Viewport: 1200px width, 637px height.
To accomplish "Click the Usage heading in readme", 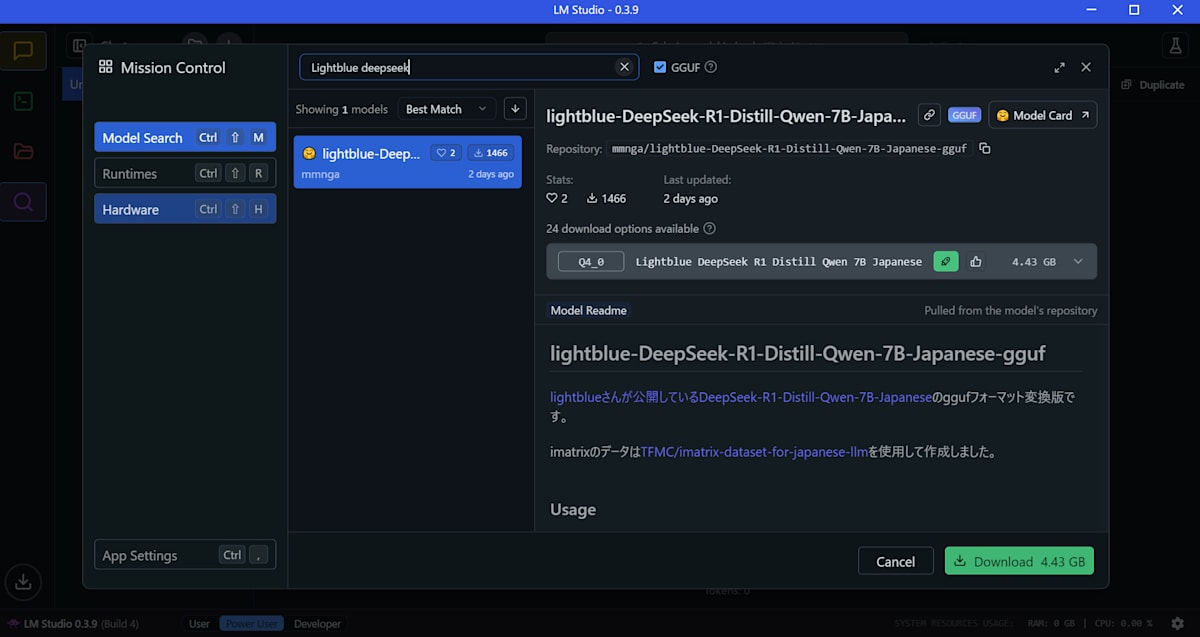I will tap(573, 509).
